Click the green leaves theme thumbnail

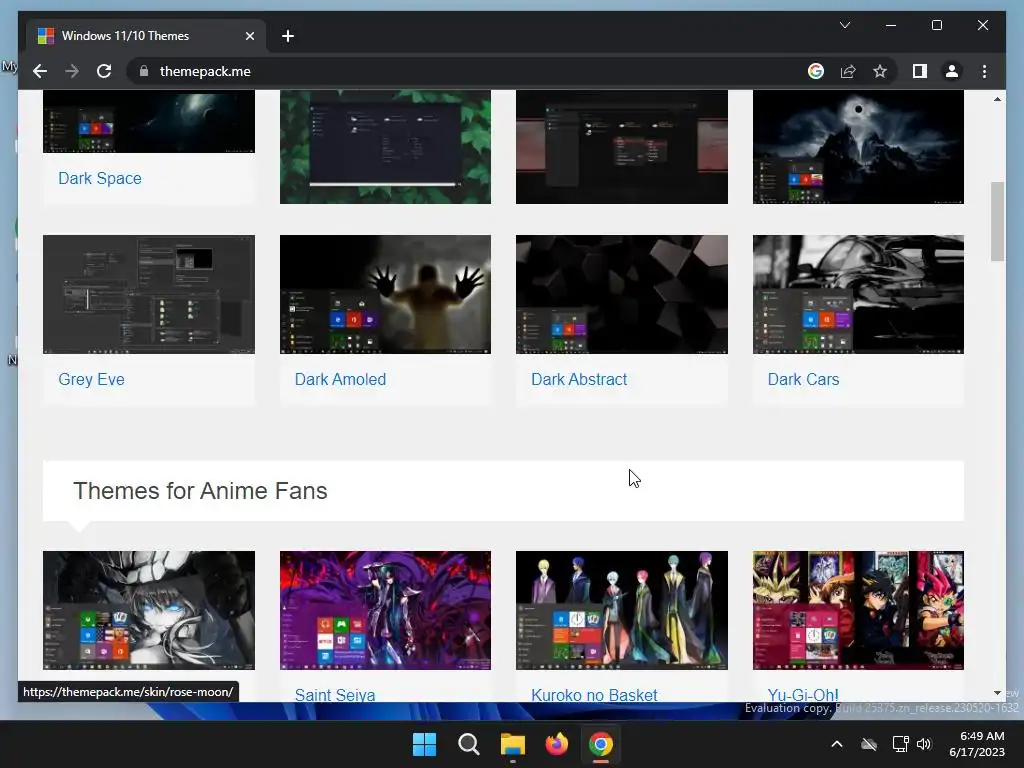click(x=385, y=147)
